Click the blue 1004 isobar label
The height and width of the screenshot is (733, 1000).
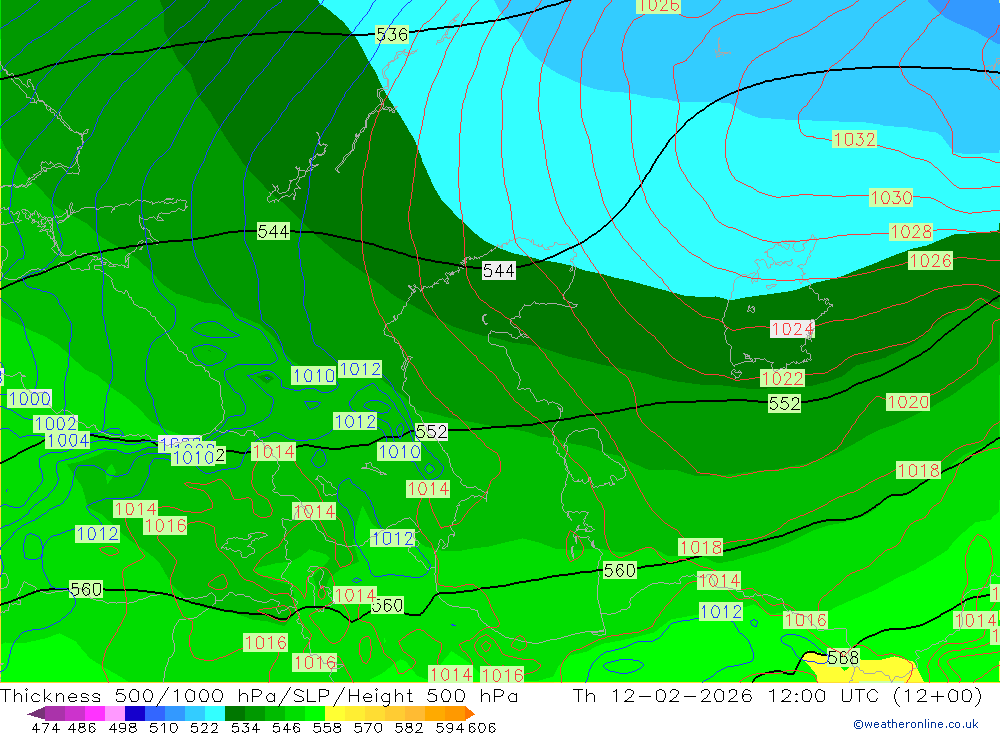tap(68, 440)
